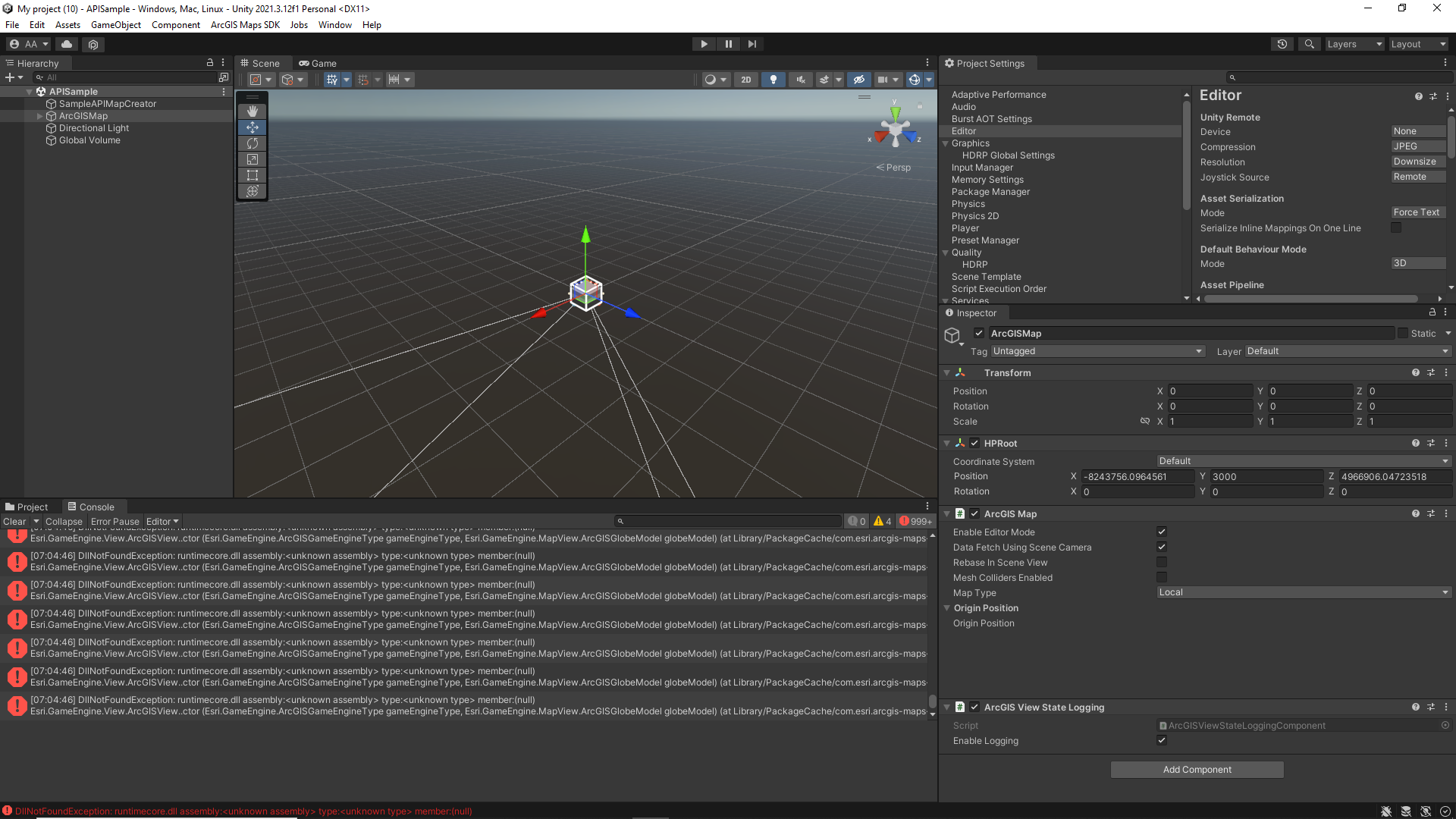Enable Mesh Colliders Enabled checkbox

point(1162,578)
